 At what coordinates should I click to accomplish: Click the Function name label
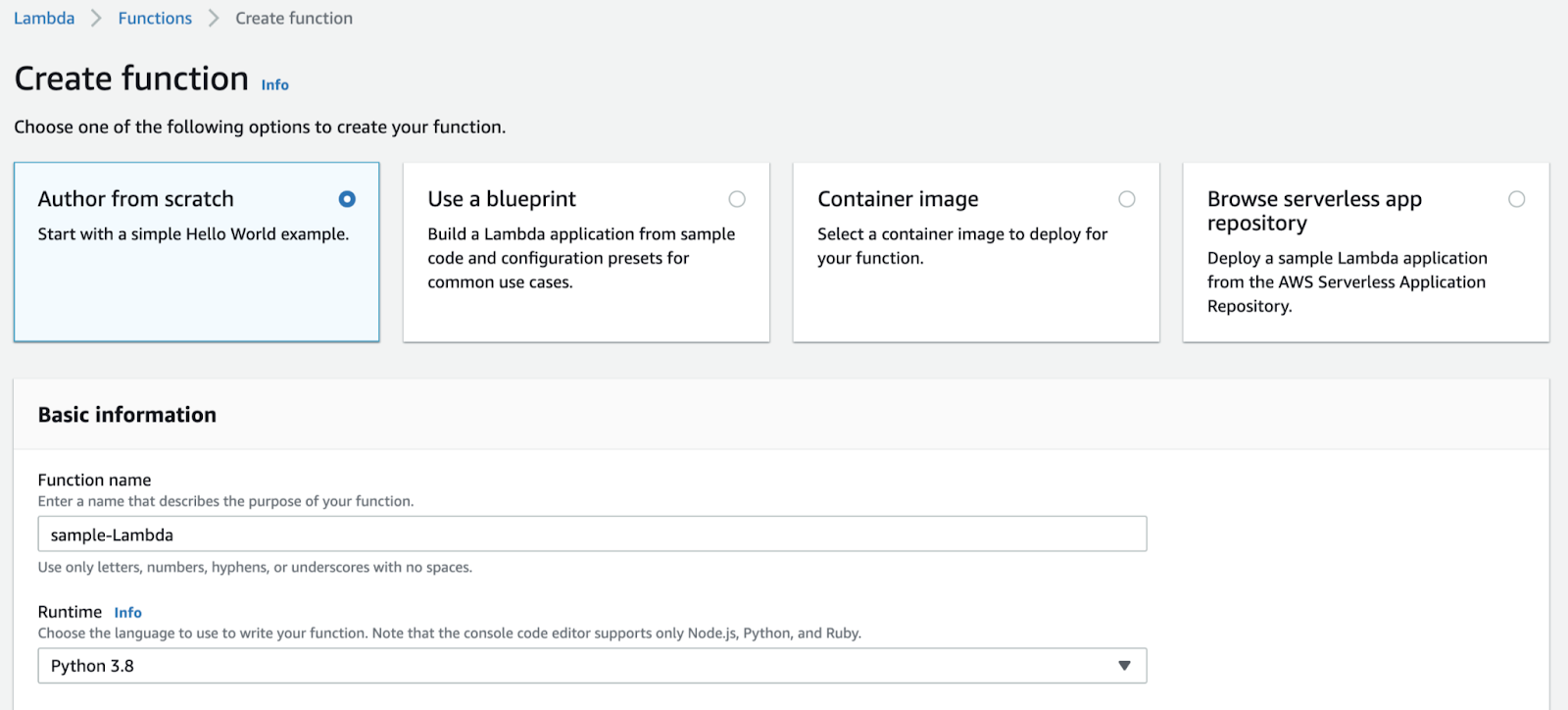94,480
